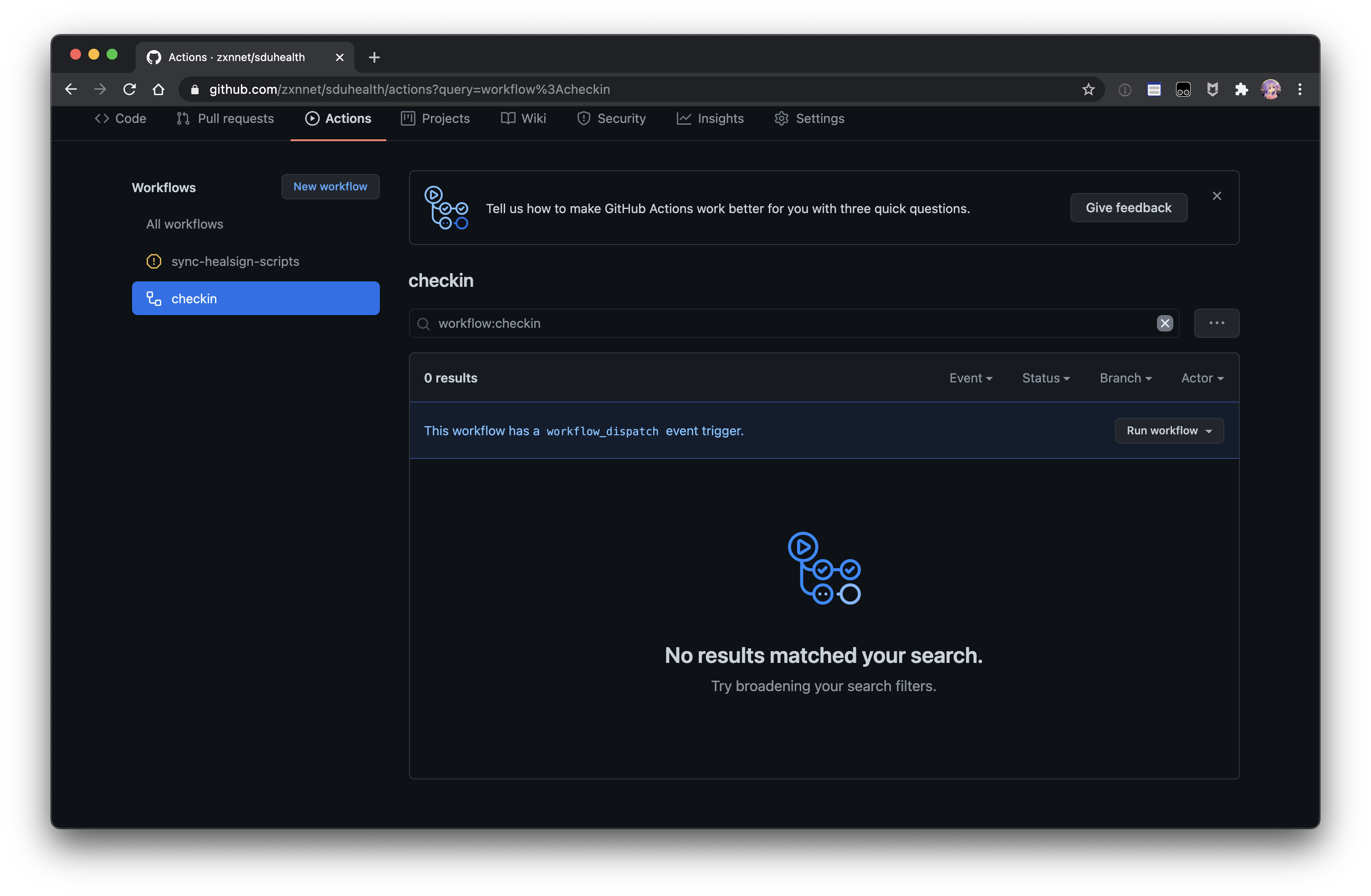The image size is (1371, 896).
Task: Open the Branch filter dropdown
Action: point(1125,378)
